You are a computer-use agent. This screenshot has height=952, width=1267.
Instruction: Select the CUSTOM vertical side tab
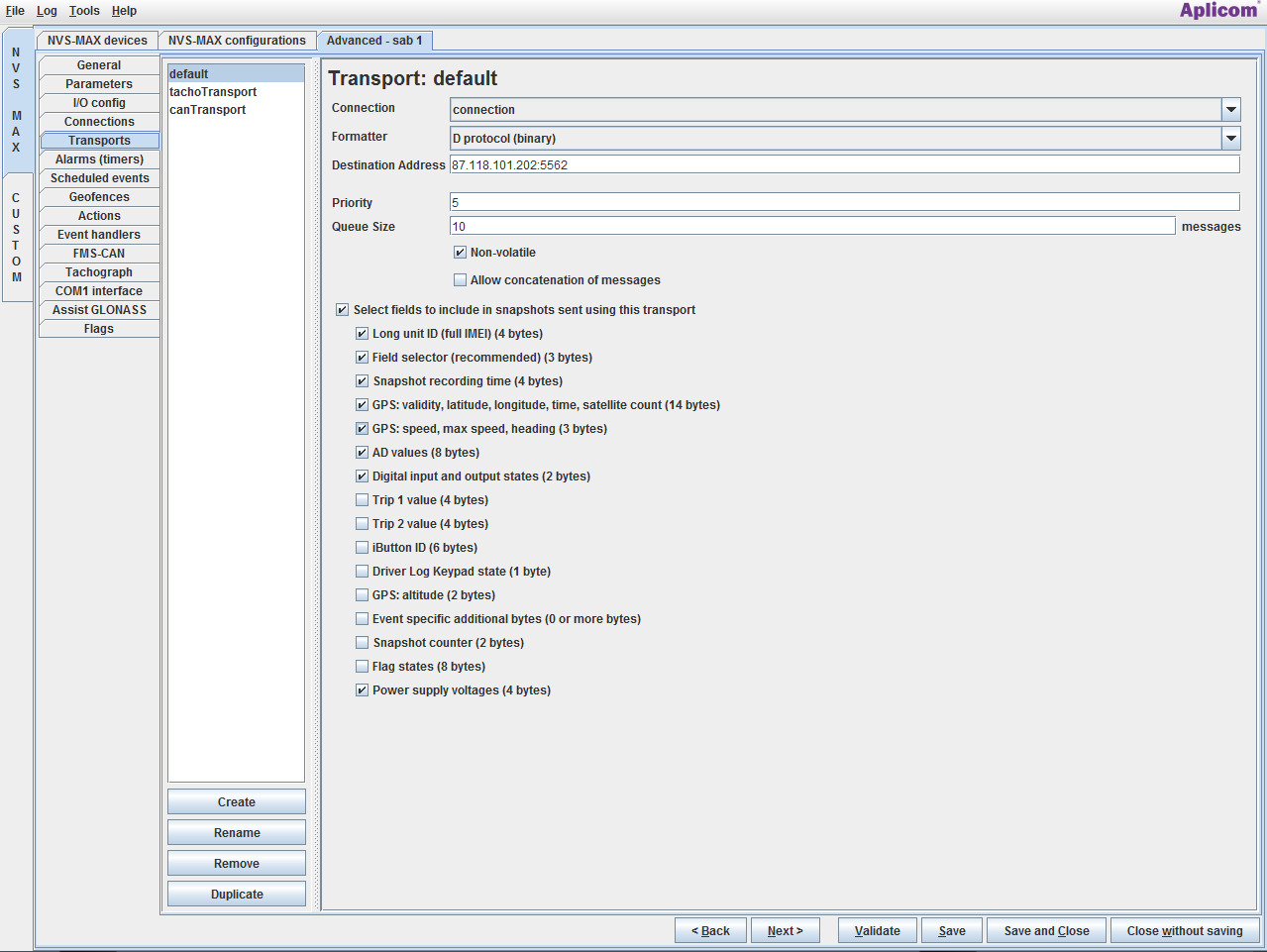[17, 238]
